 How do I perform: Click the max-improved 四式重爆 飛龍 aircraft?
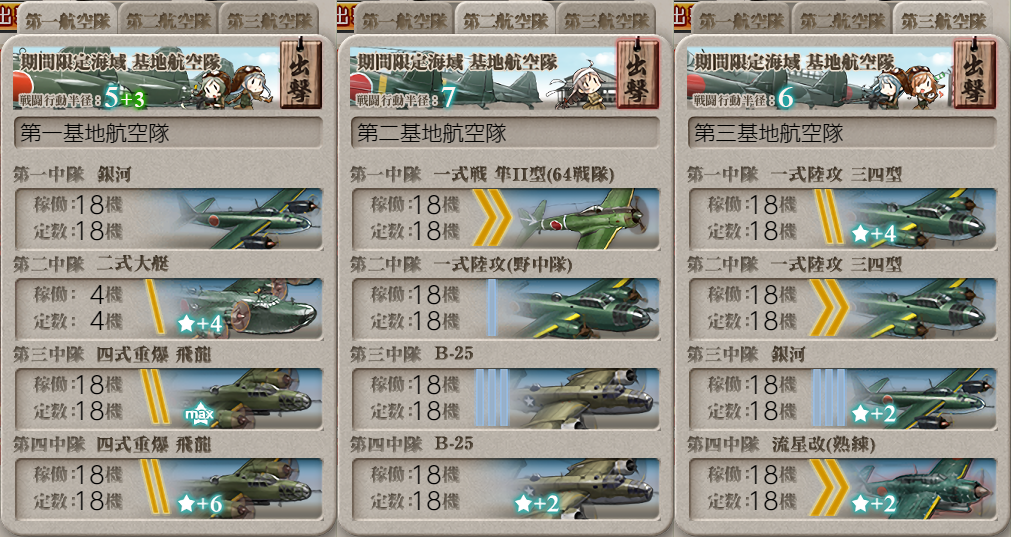coord(168,398)
